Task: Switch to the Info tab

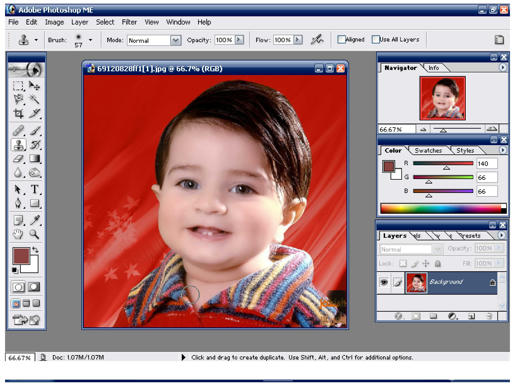Action: pyautogui.click(x=433, y=68)
